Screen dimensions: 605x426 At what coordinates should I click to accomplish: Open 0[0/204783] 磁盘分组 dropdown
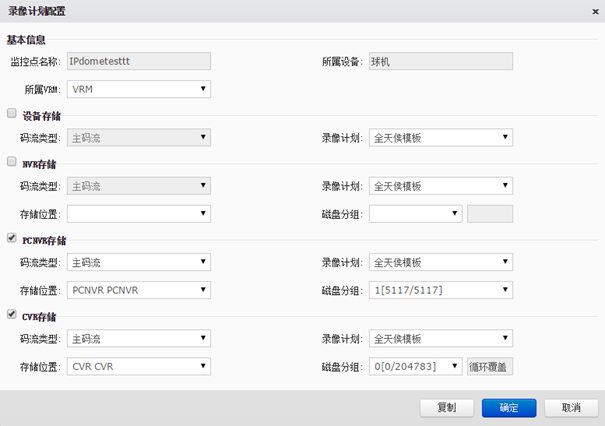pos(416,367)
